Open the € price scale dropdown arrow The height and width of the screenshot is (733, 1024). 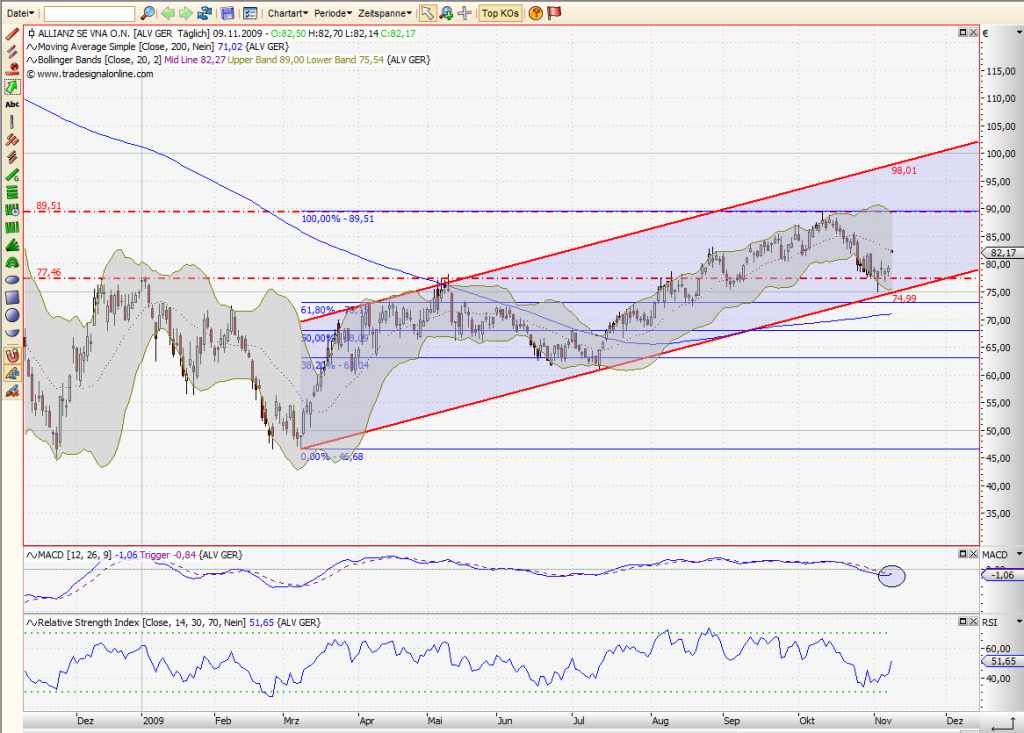click(1019, 32)
